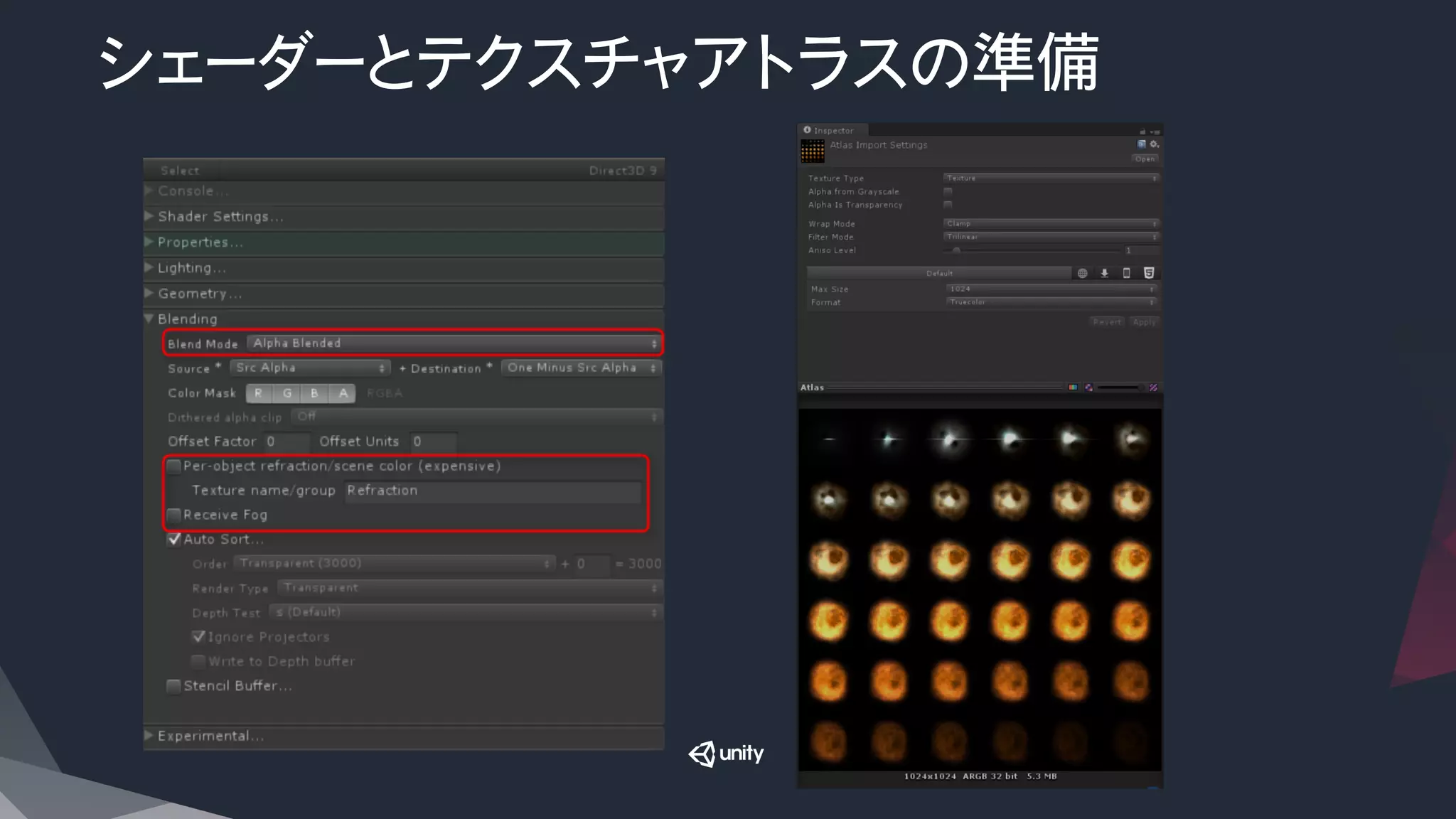The height and width of the screenshot is (819, 1456).
Task: Select the Default platform settings tab
Action: (x=939, y=273)
